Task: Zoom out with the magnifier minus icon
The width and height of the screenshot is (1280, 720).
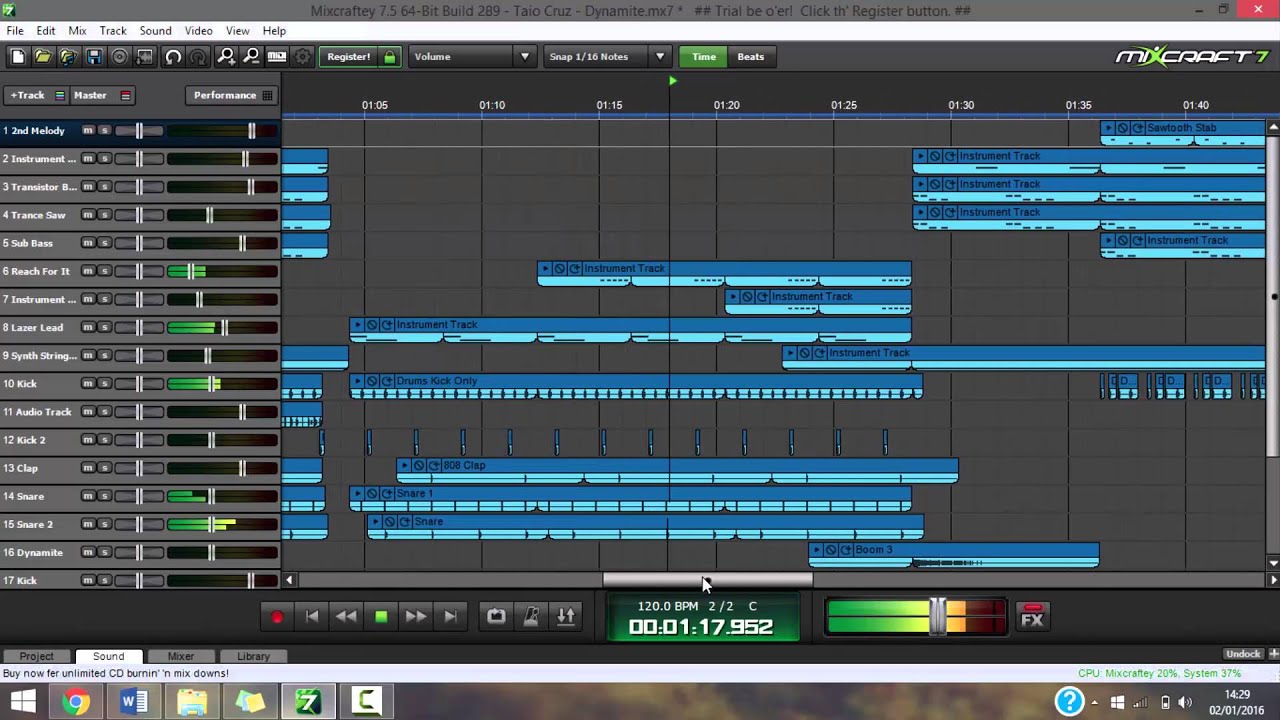Action: coord(251,57)
